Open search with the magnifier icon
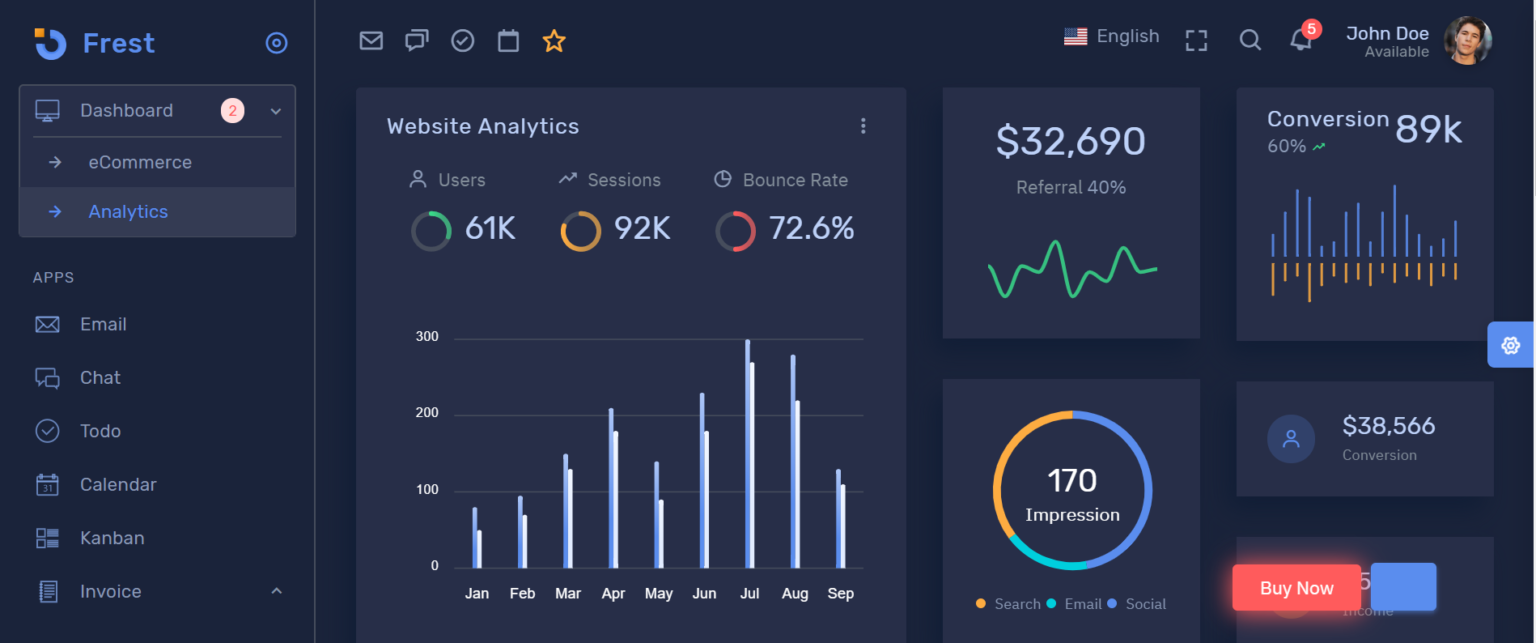The height and width of the screenshot is (643, 1536). (1250, 40)
